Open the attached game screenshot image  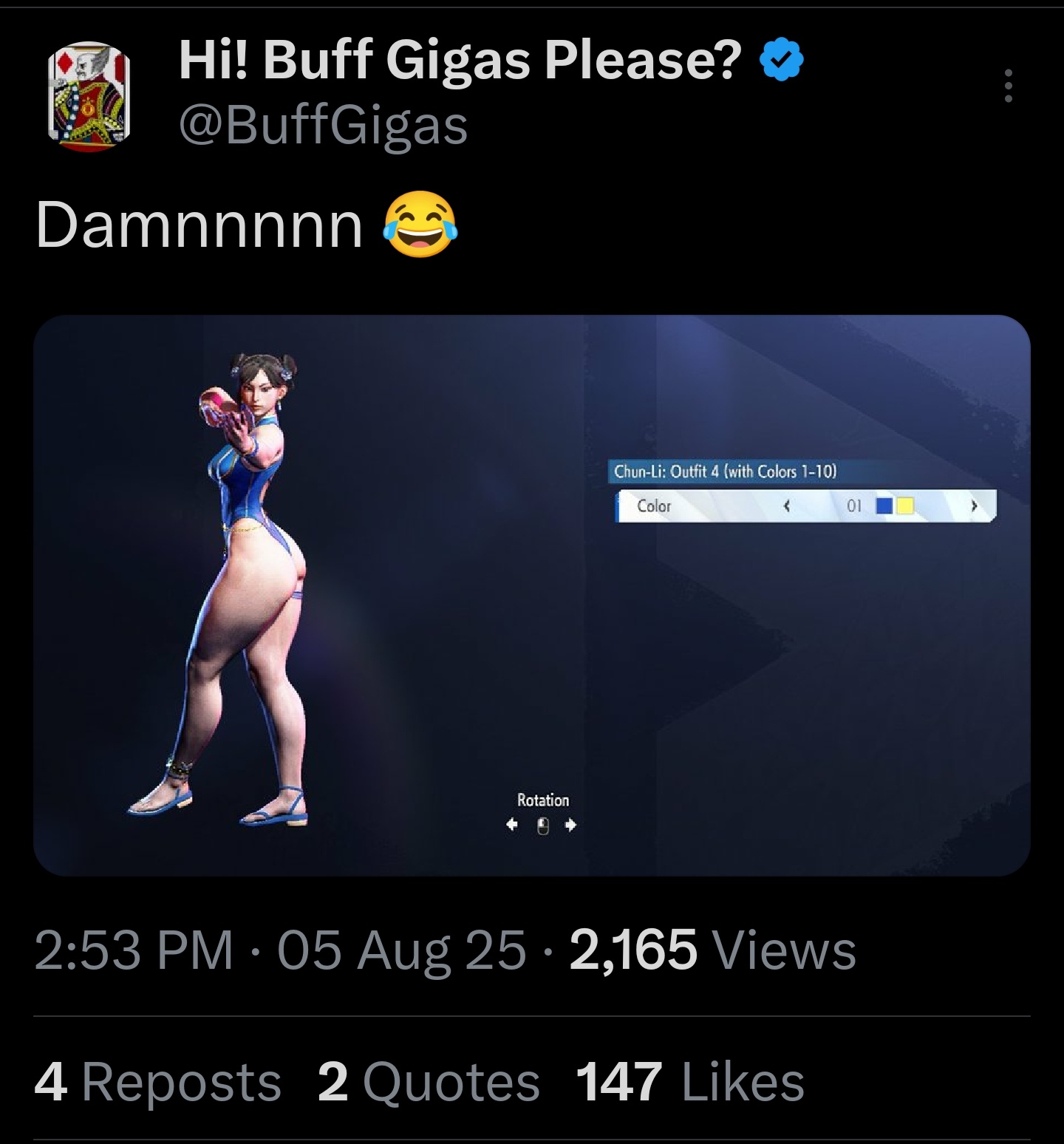[x=532, y=596]
